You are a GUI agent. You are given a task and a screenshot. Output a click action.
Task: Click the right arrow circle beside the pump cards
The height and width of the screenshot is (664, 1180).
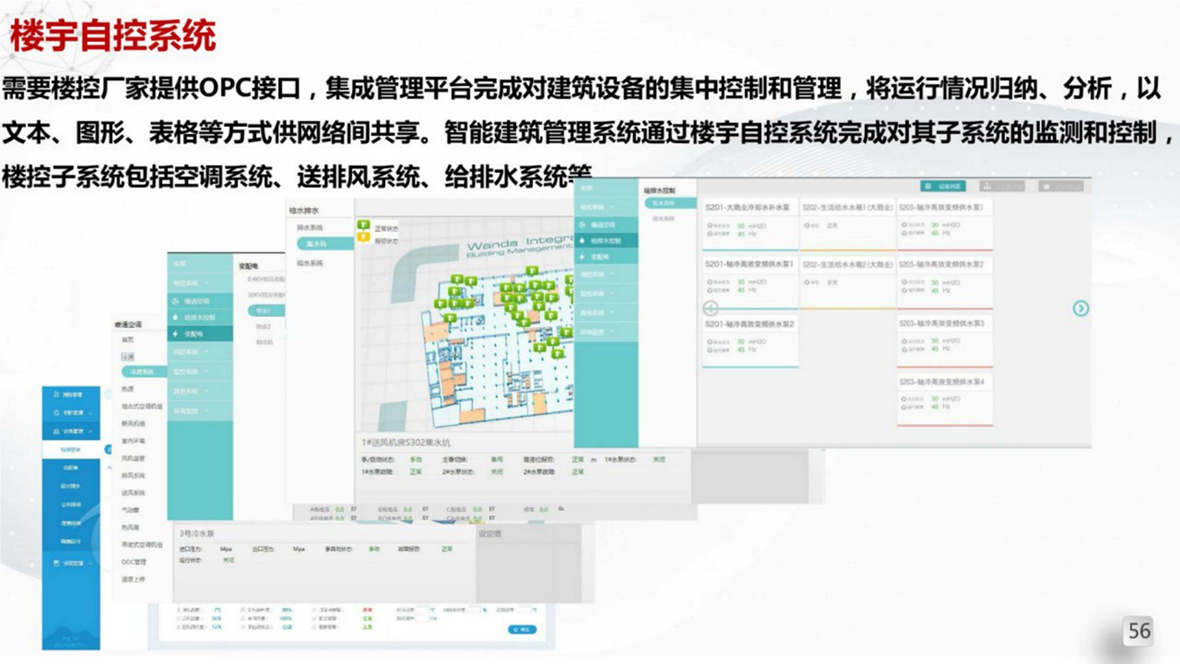pyautogui.click(x=1080, y=308)
